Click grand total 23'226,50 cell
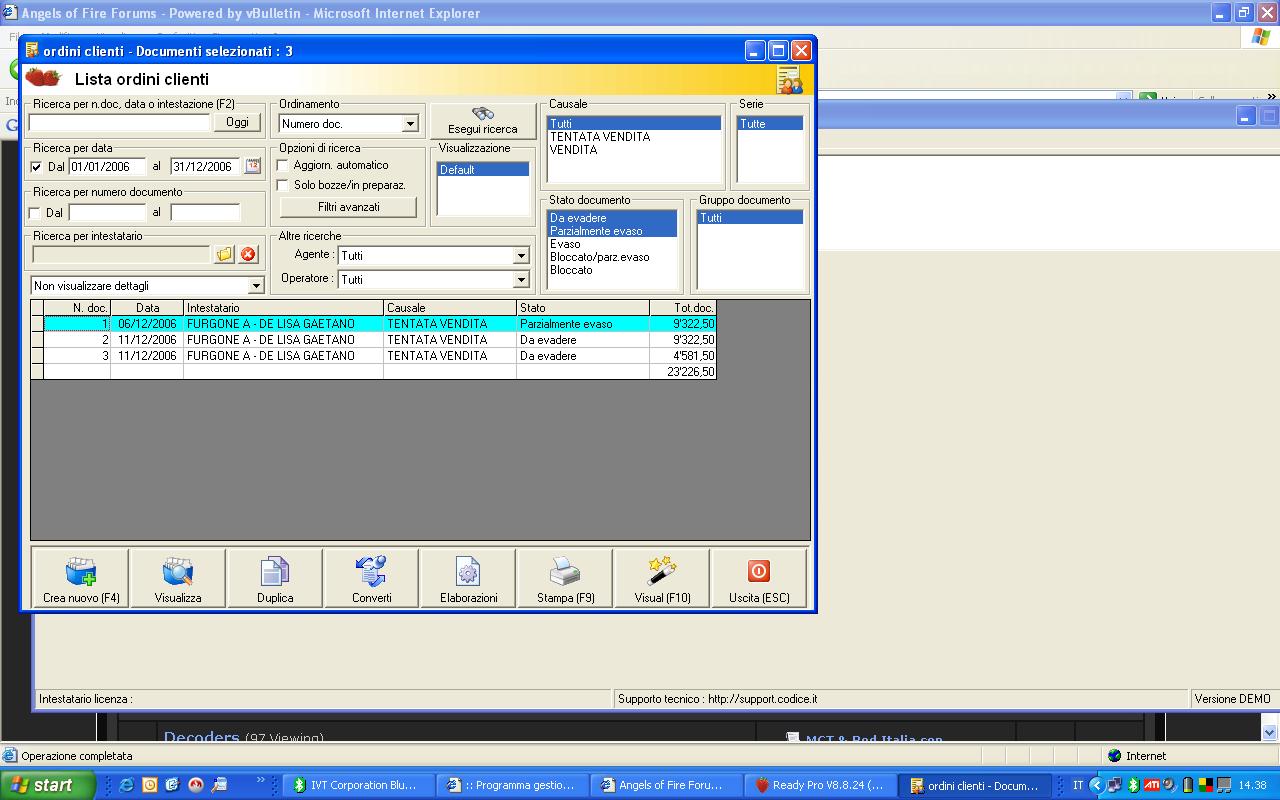Viewport: 1280px width, 800px height. pyautogui.click(x=683, y=372)
